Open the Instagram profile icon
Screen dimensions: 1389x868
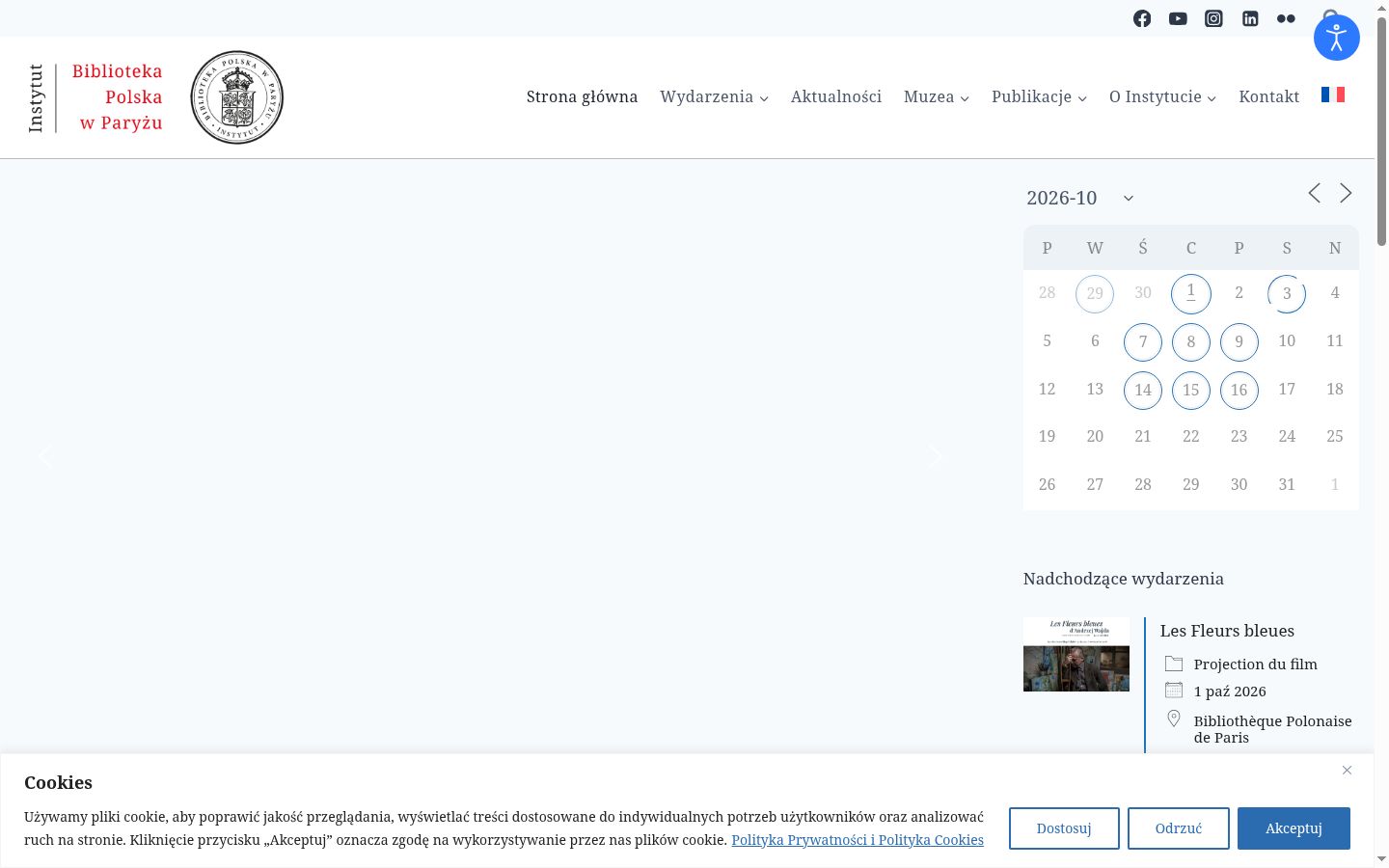coord(1213,18)
